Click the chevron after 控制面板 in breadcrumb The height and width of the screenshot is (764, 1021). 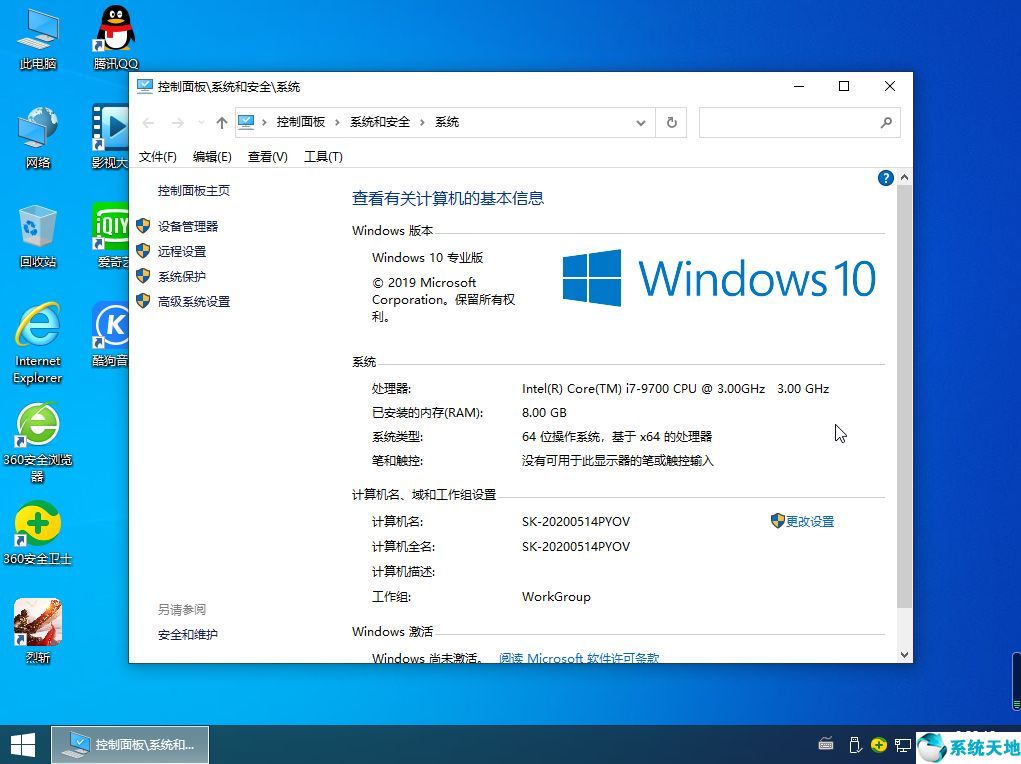338,122
